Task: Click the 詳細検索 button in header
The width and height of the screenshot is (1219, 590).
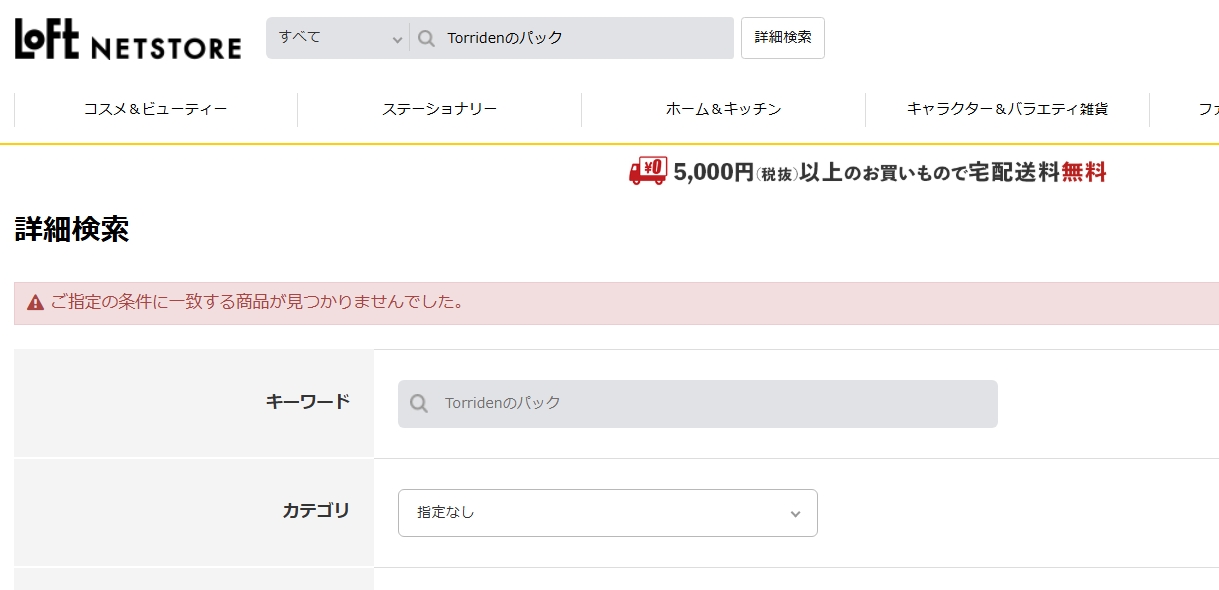Action: [783, 38]
